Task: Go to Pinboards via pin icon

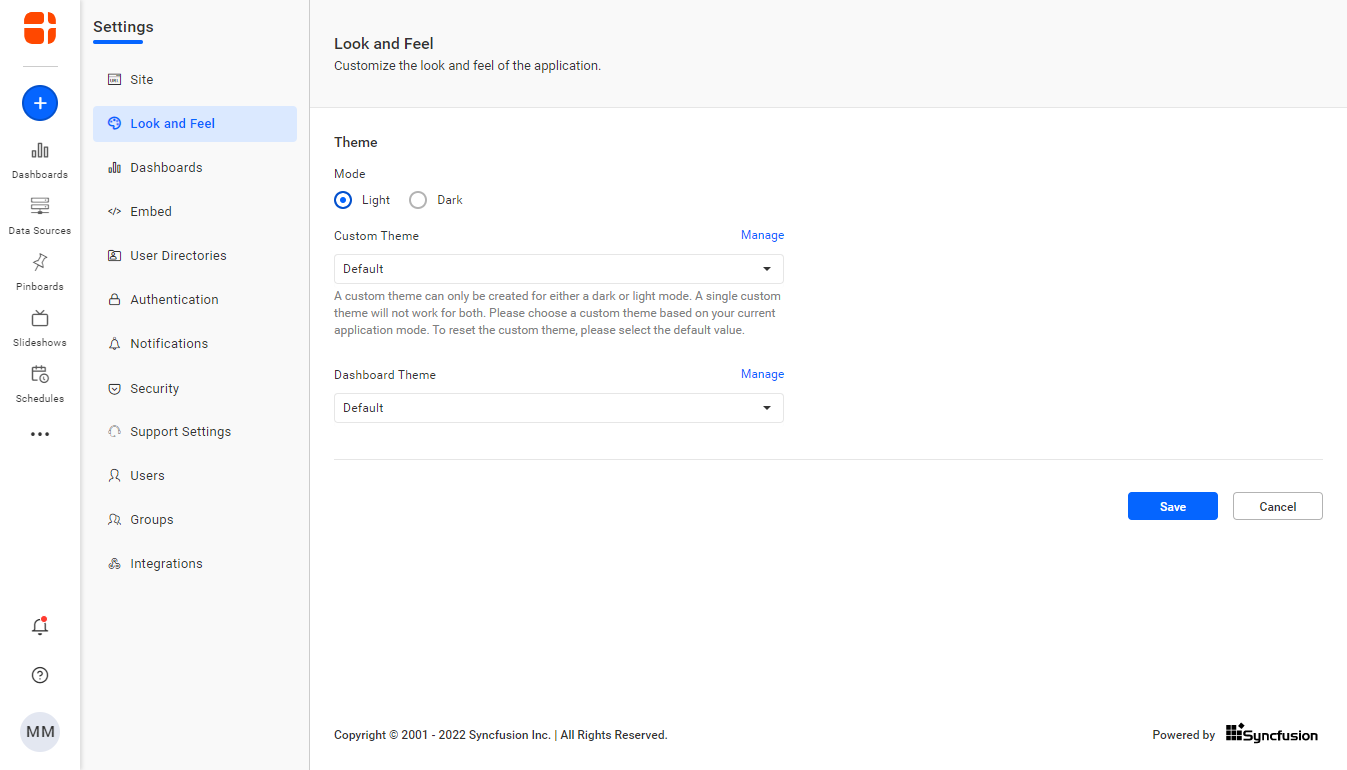Action: pyautogui.click(x=40, y=271)
